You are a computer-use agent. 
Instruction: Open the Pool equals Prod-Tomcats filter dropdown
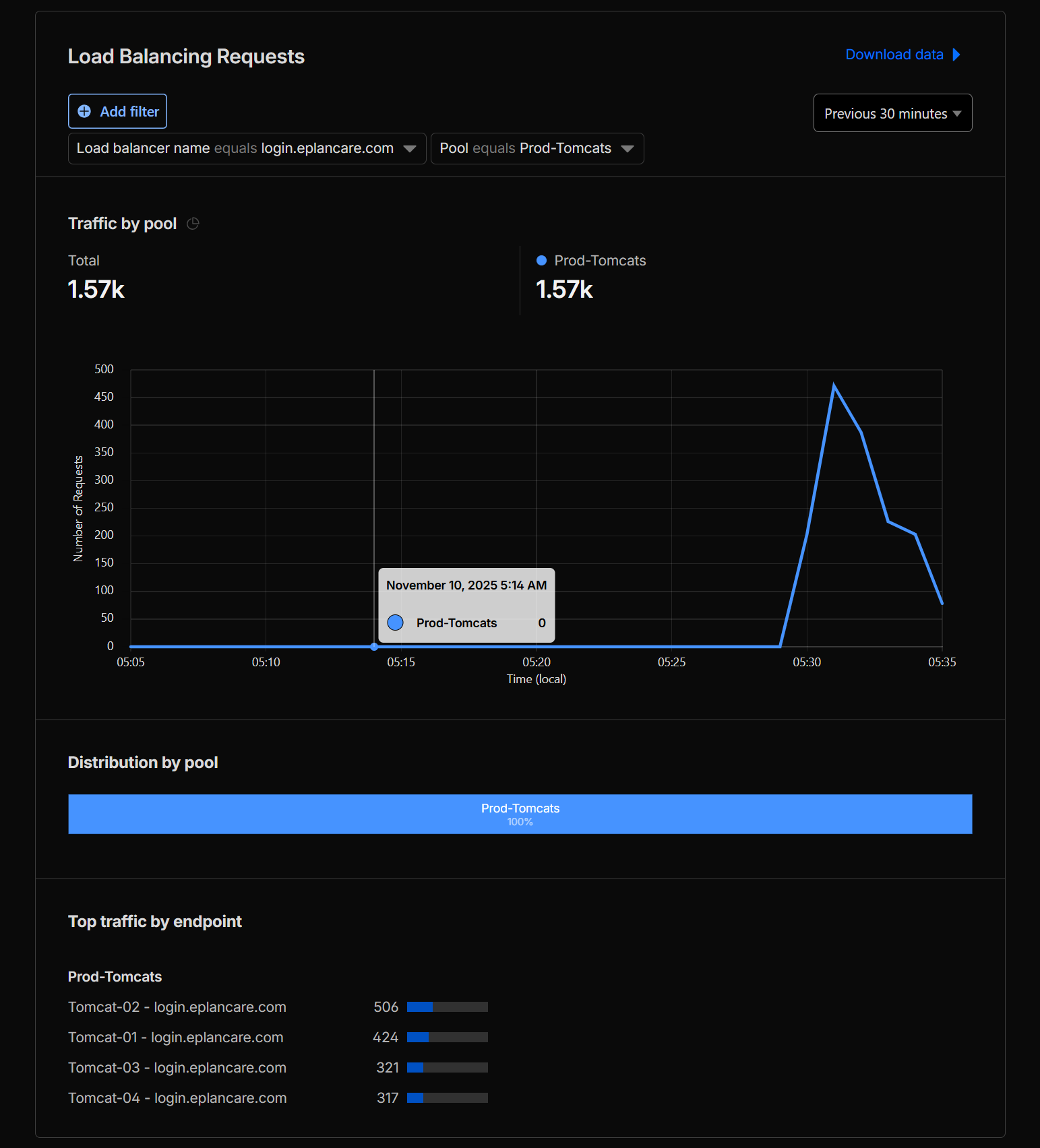[x=537, y=148]
